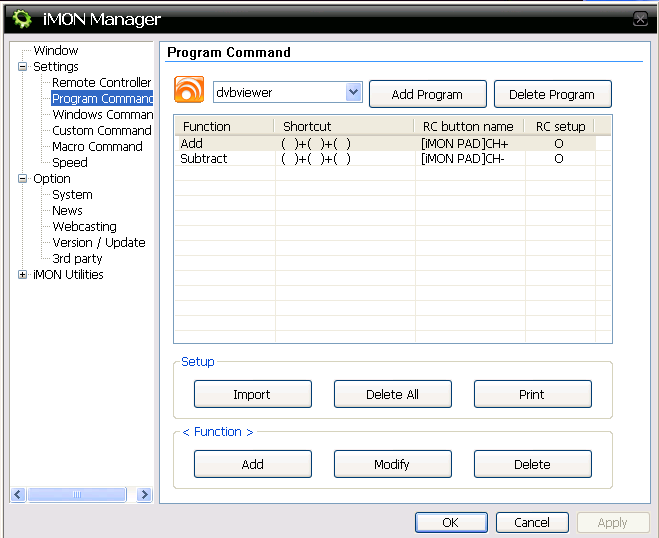Open the dvbviewer program dropdown
The width and height of the screenshot is (659, 538).
point(353,92)
